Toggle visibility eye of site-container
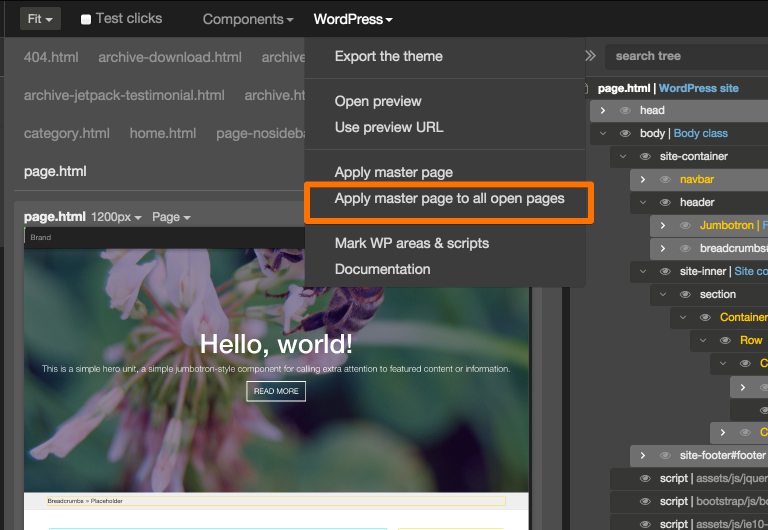 coord(645,156)
